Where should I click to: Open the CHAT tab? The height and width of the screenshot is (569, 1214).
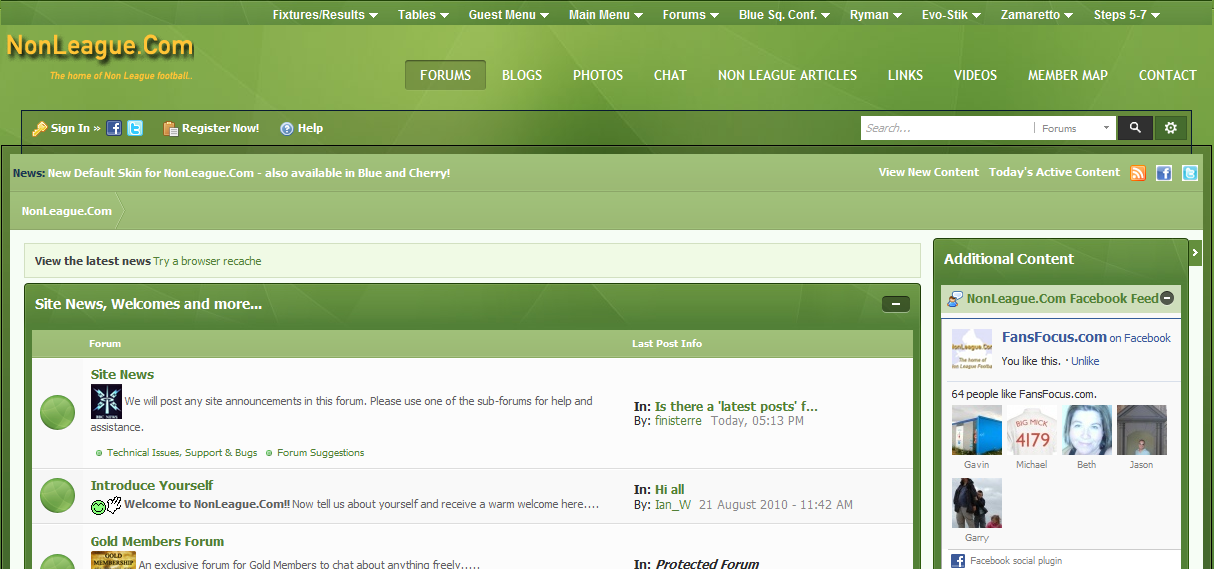(x=670, y=75)
